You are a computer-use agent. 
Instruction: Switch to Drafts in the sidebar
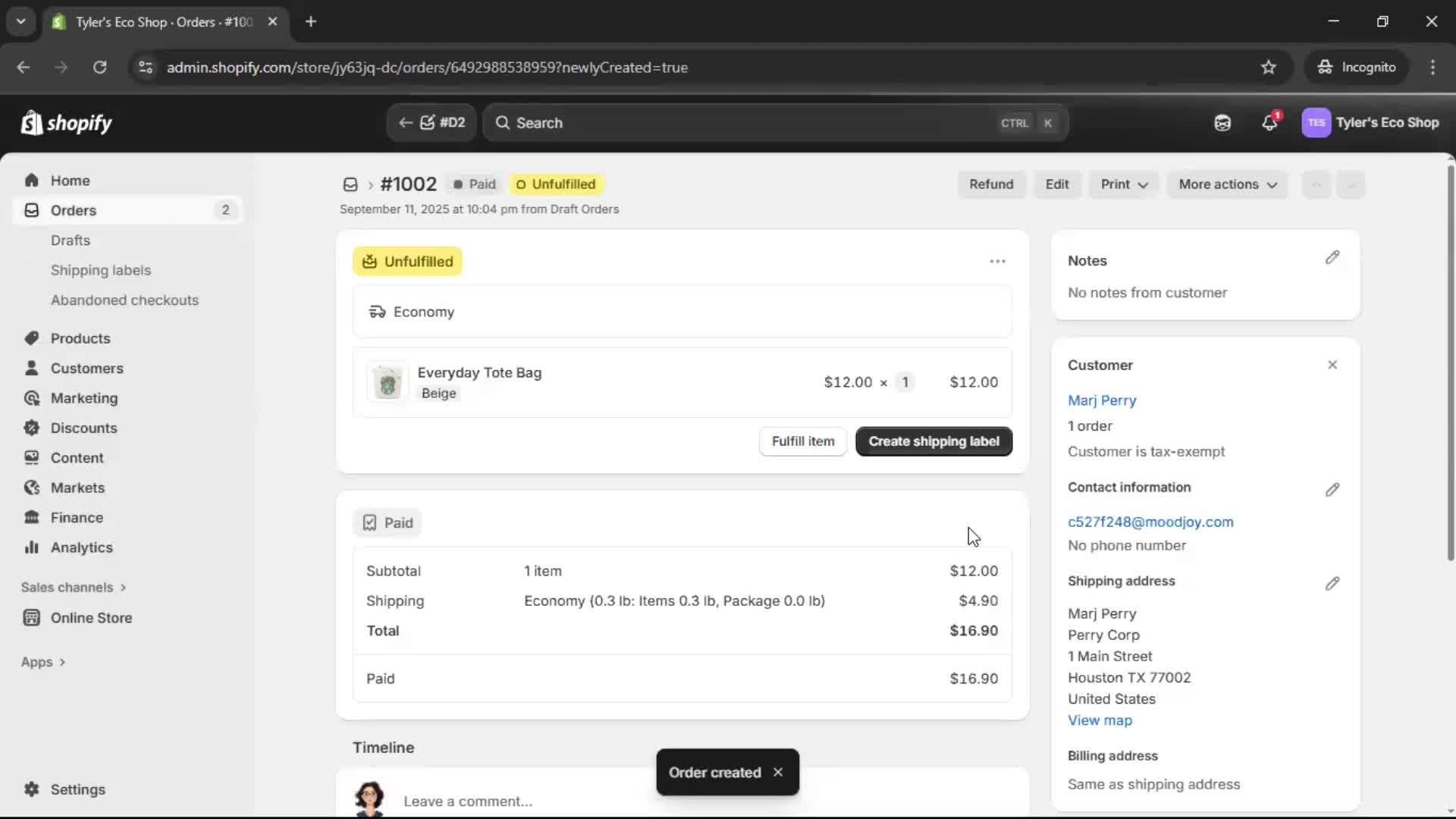pos(70,240)
